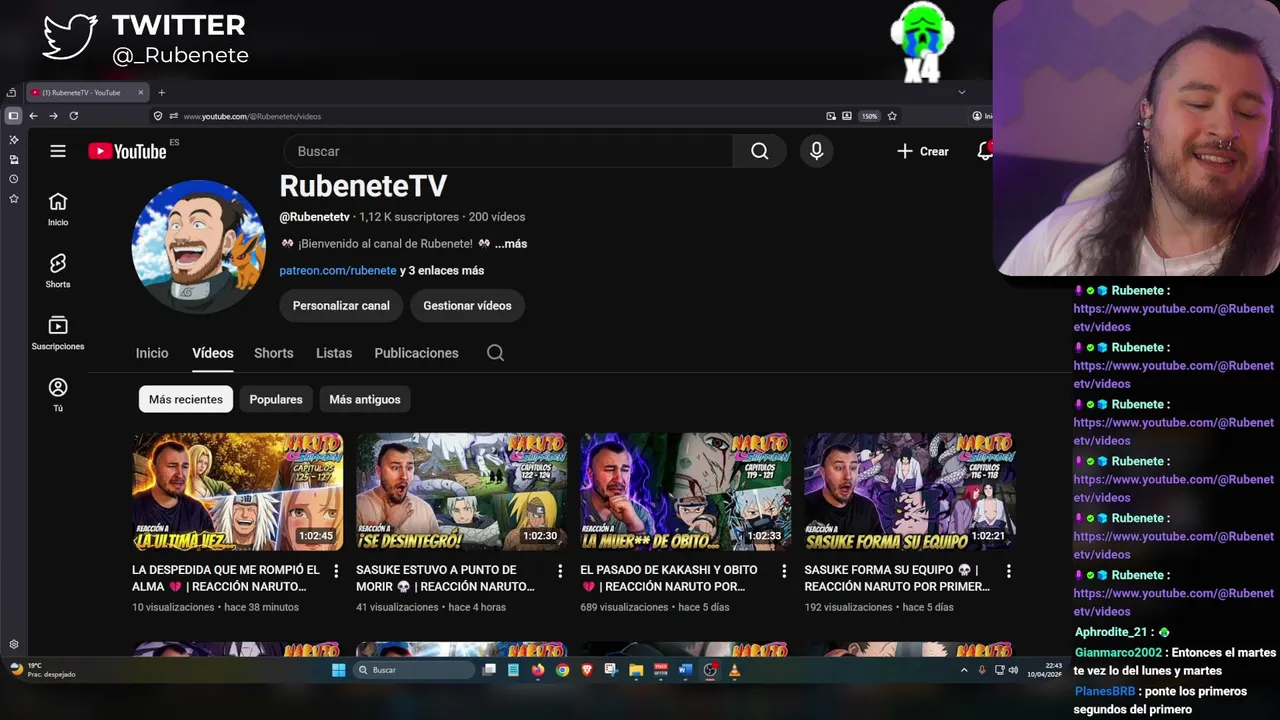The height and width of the screenshot is (720, 1280).
Task: Start voice search with microphone icon
Action: (x=817, y=151)
